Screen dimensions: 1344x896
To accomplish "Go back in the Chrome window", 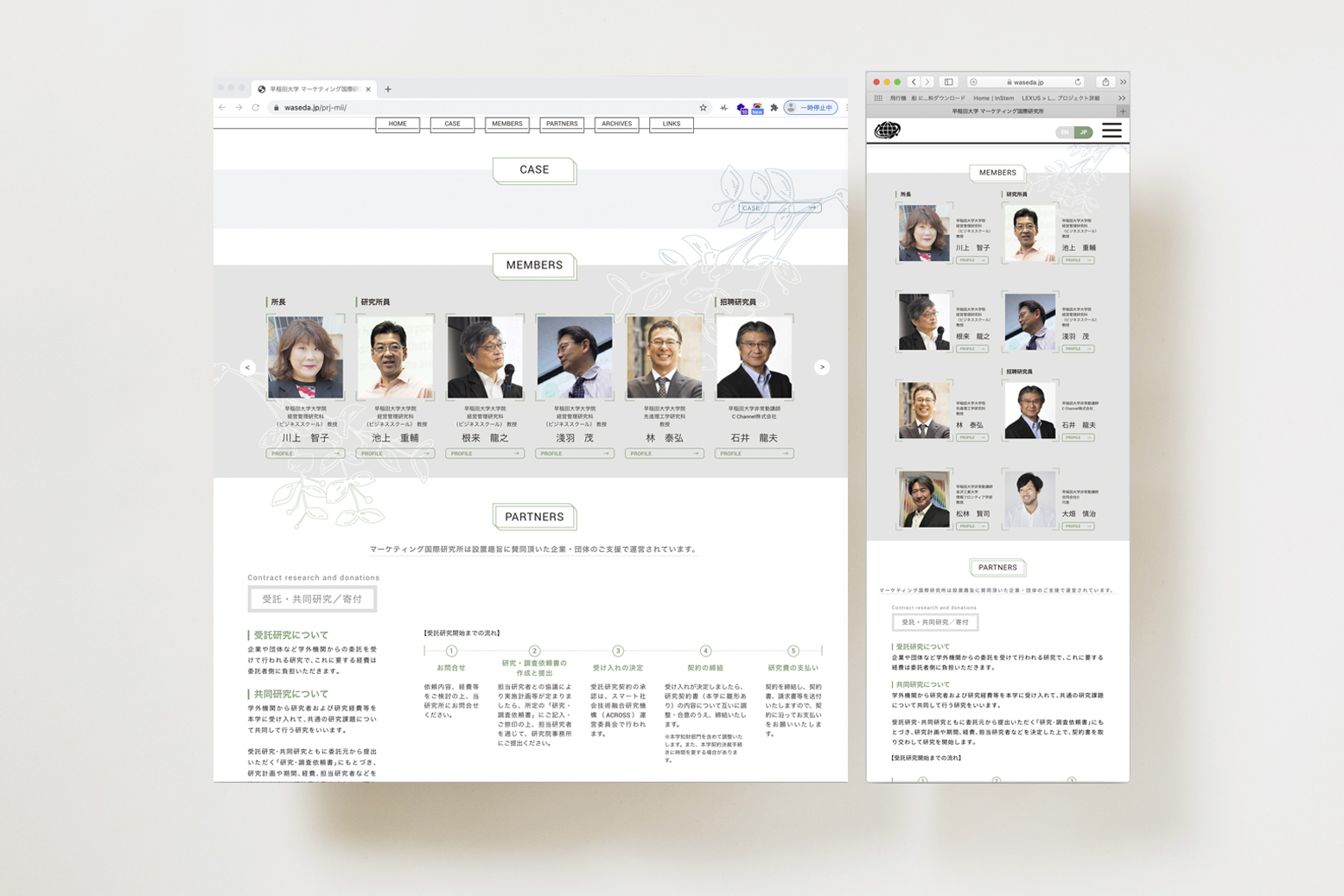I will pos(223,108).
